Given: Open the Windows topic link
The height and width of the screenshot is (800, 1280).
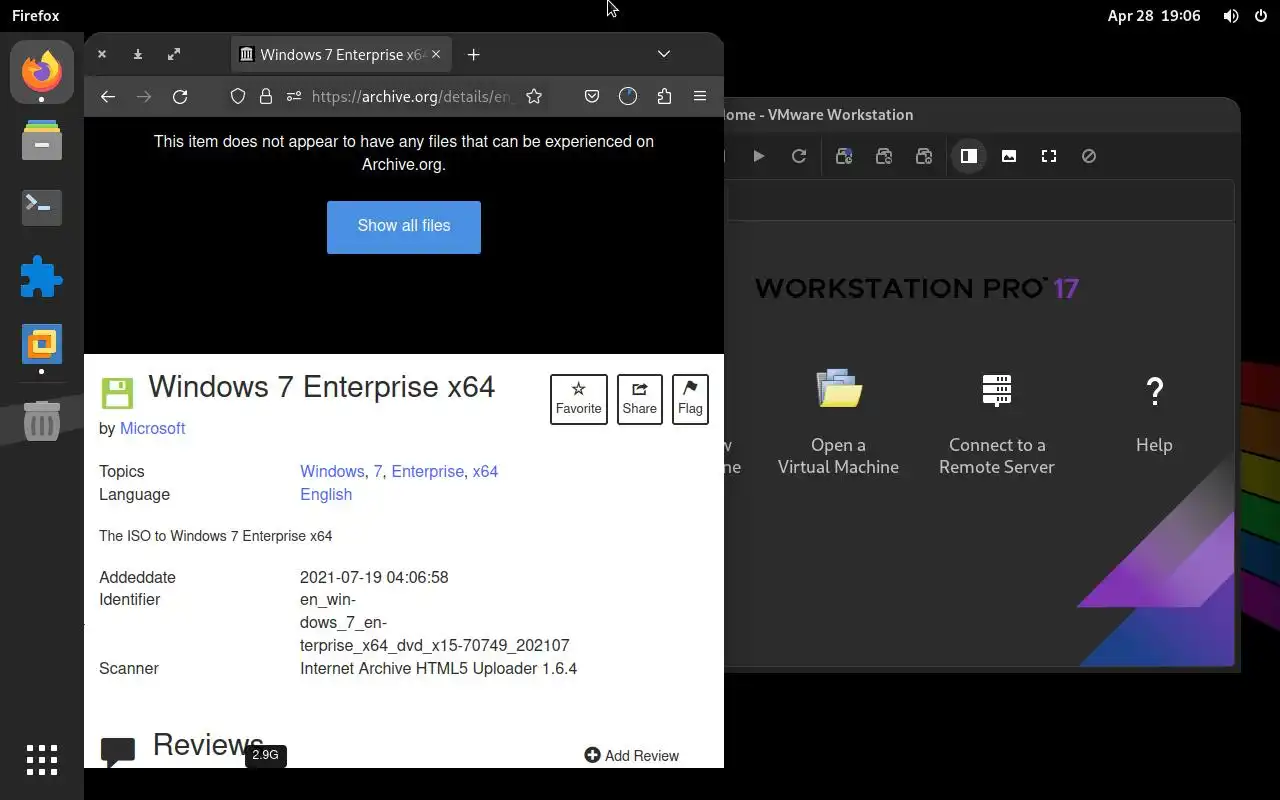Looking at the screenshot, I should tap(332, 471).
